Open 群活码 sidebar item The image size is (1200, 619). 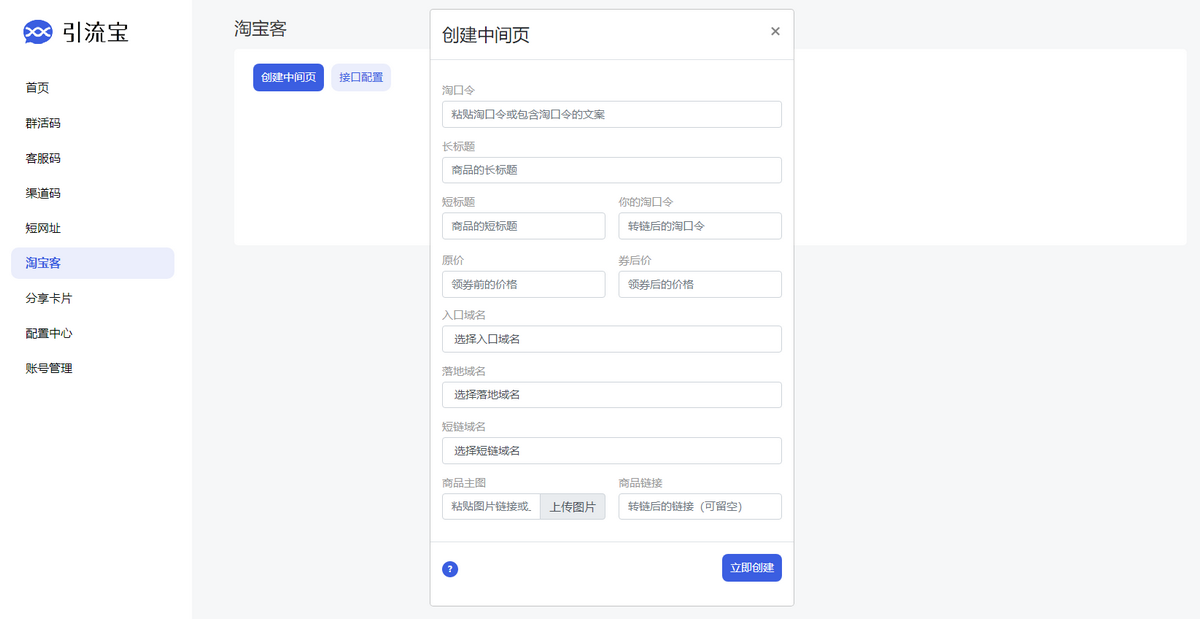click(x=43, y=123)
